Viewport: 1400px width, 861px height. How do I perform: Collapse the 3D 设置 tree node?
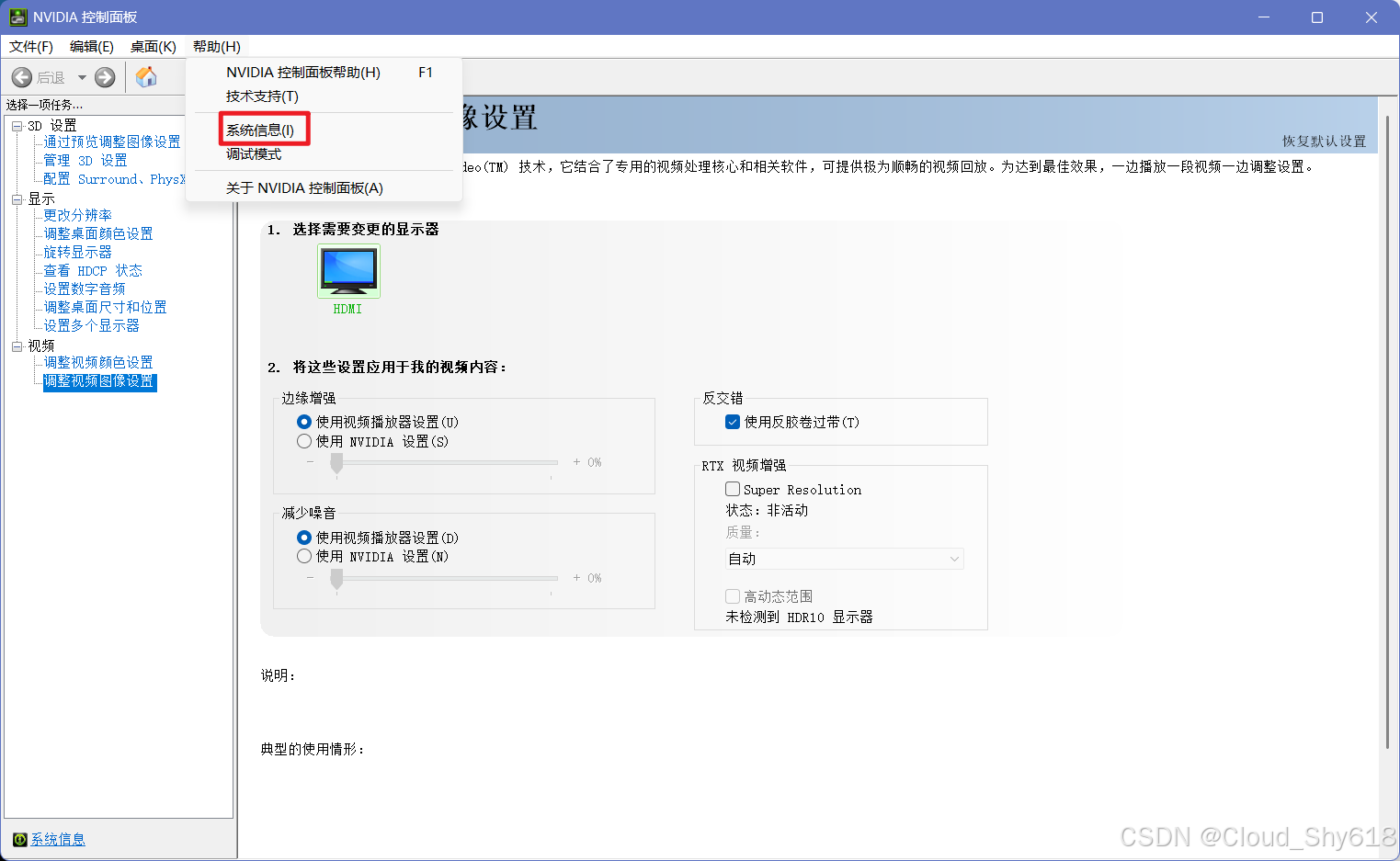click(17, 126)
